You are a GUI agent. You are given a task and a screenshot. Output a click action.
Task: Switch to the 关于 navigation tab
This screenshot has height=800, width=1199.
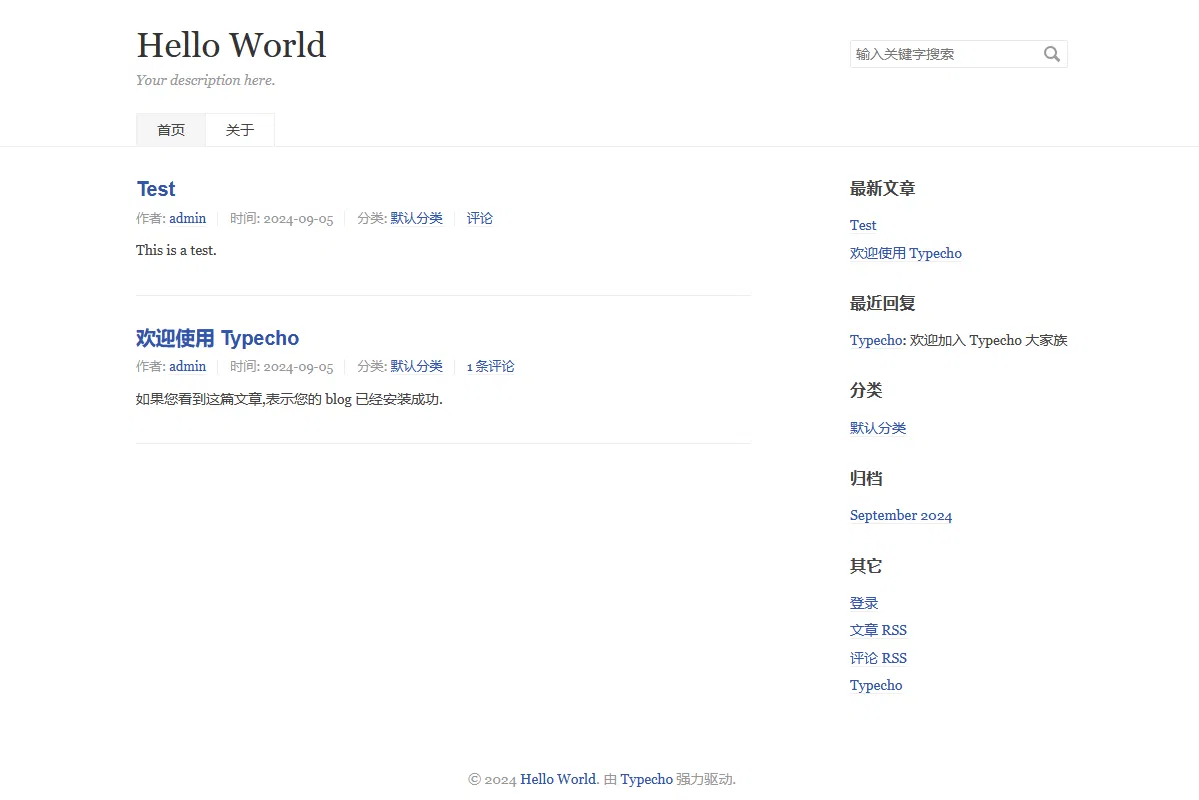[240, 130]
